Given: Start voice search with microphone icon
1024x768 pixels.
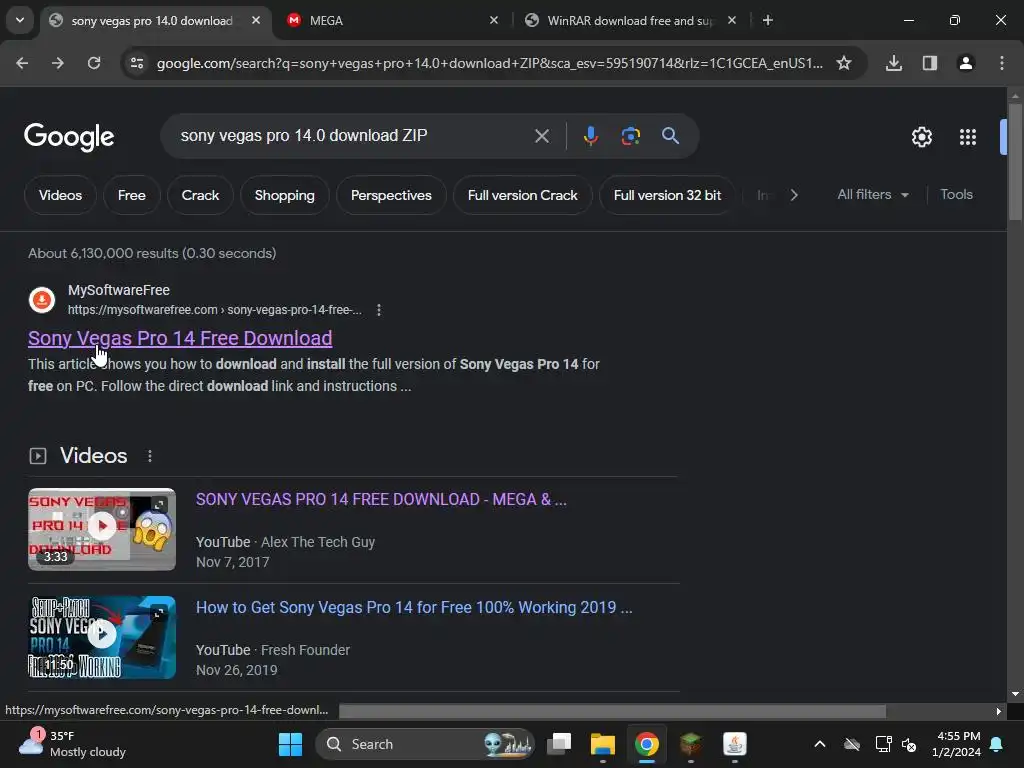Looking at the screenshot, I should [x=590, y=136].
